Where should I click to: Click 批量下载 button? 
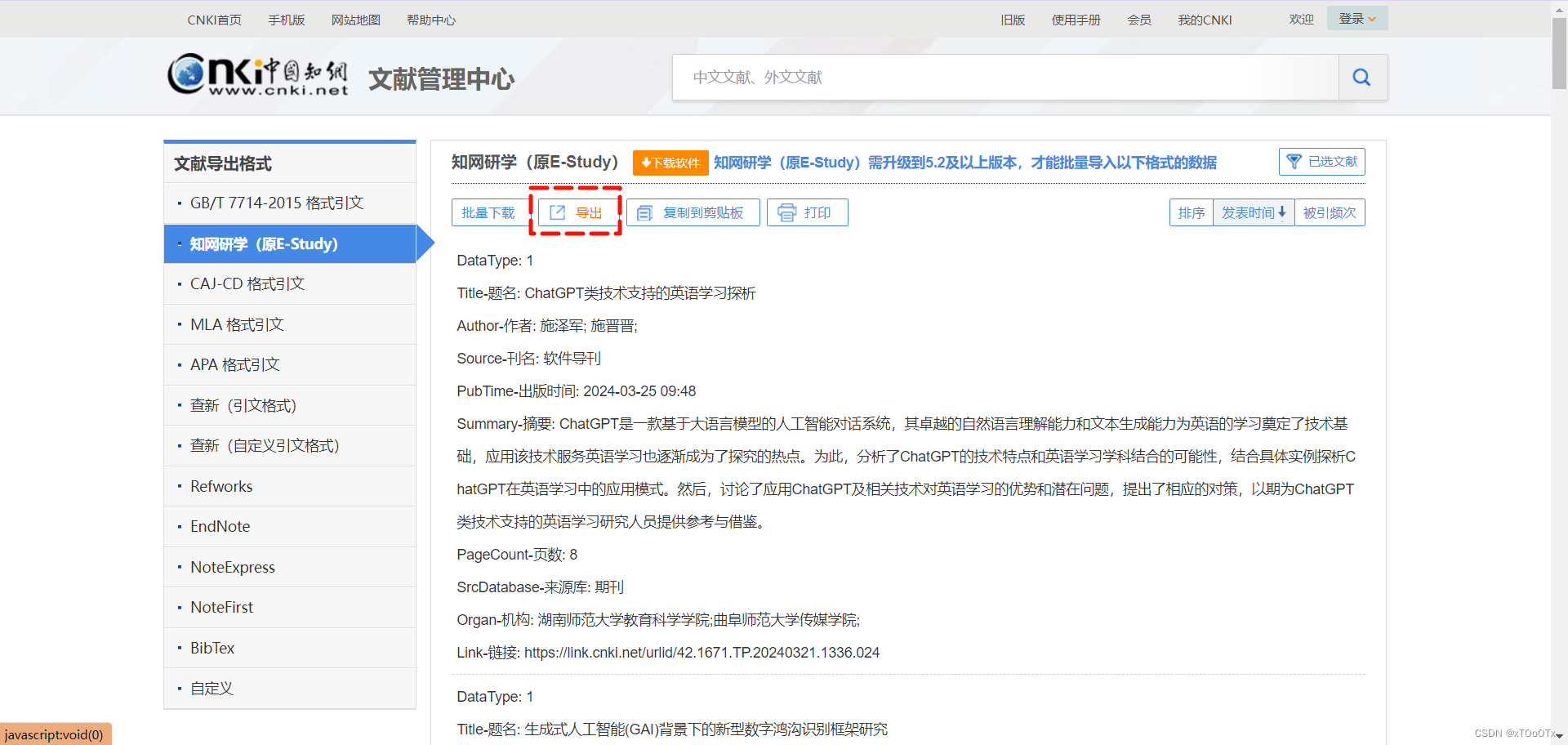tap(488, 212)
